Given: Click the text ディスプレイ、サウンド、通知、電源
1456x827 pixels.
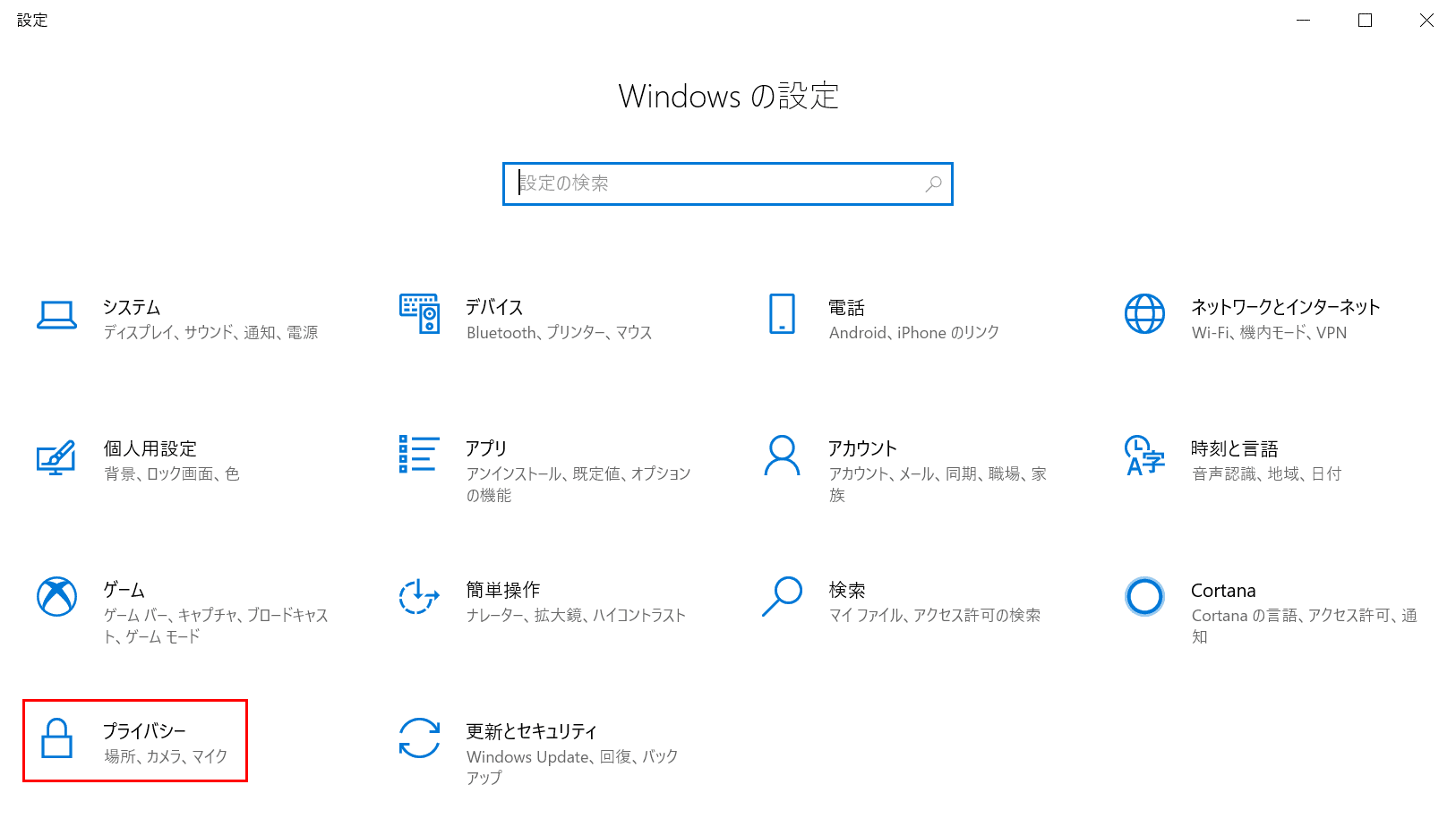Looking at the screenshot, I should [x=211, y=332].
